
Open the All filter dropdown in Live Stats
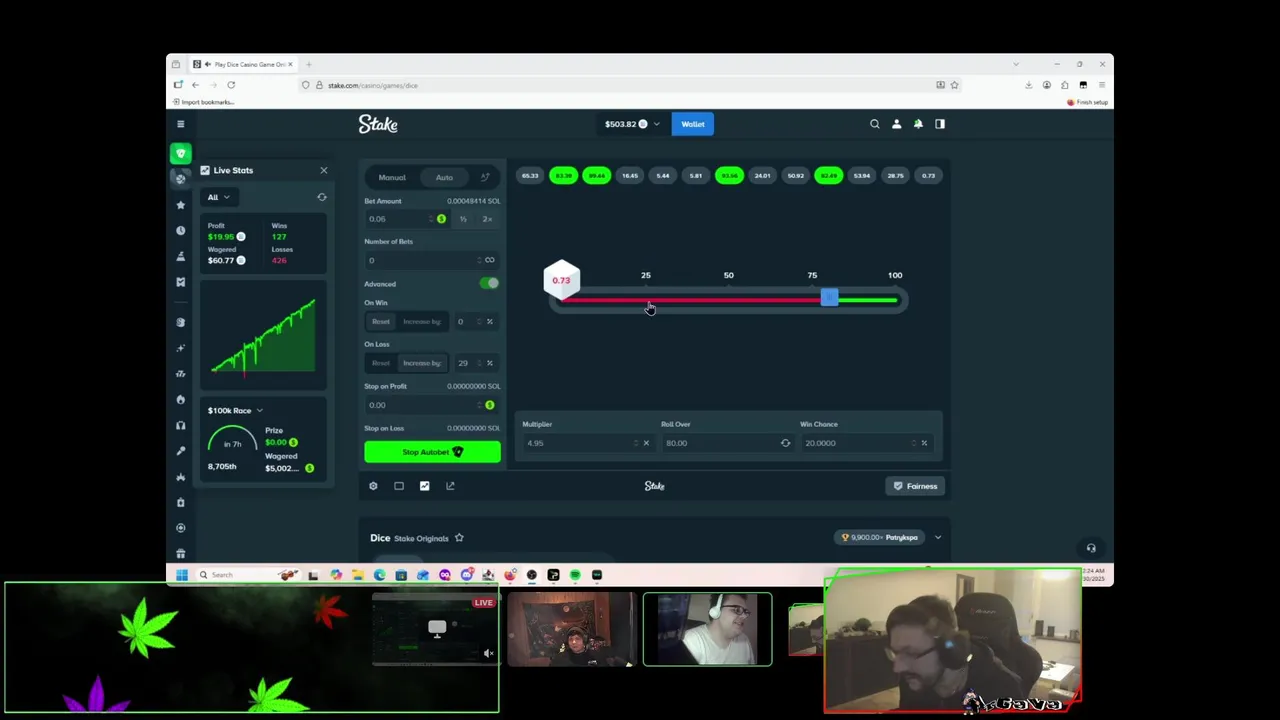218,197
